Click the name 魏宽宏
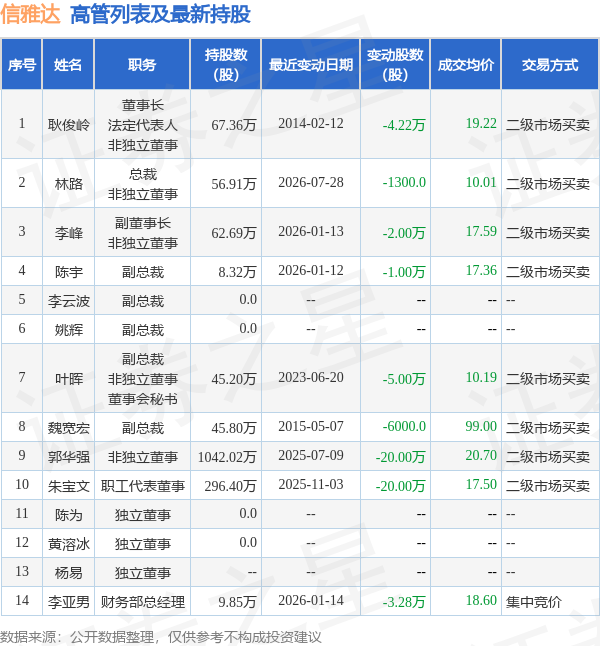Screen dimensions: 600x646 [68, 428]
